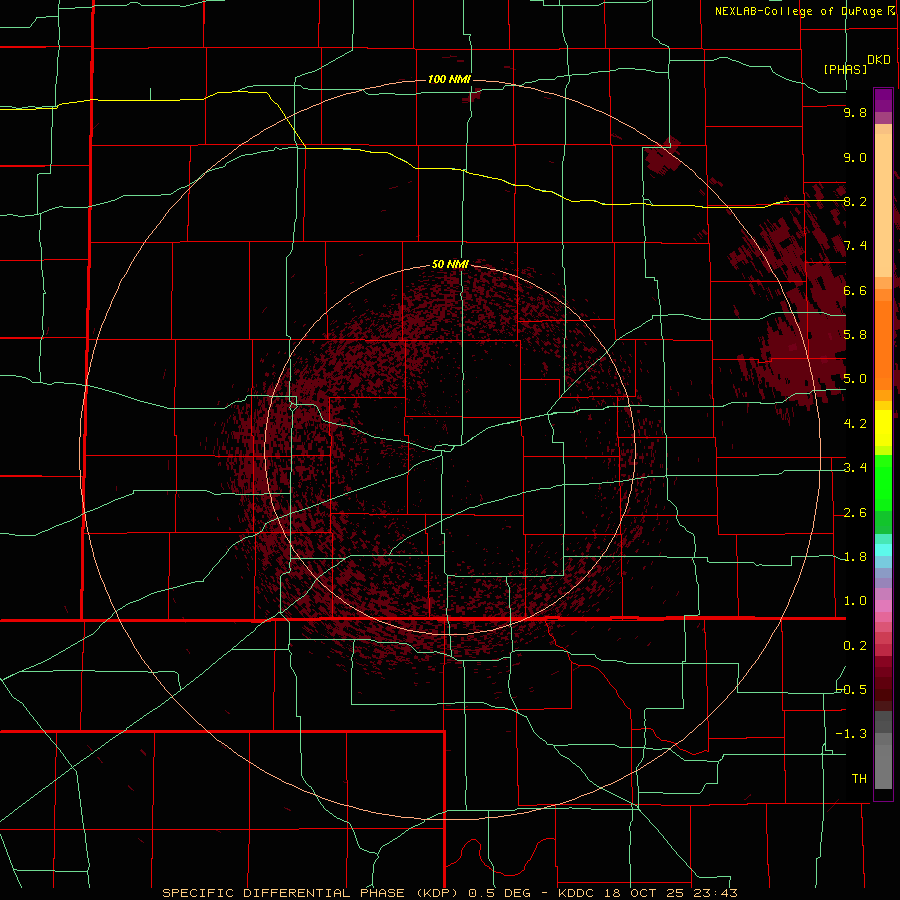
Task: Click the 8.2 scale value
Action: (855, 201)
